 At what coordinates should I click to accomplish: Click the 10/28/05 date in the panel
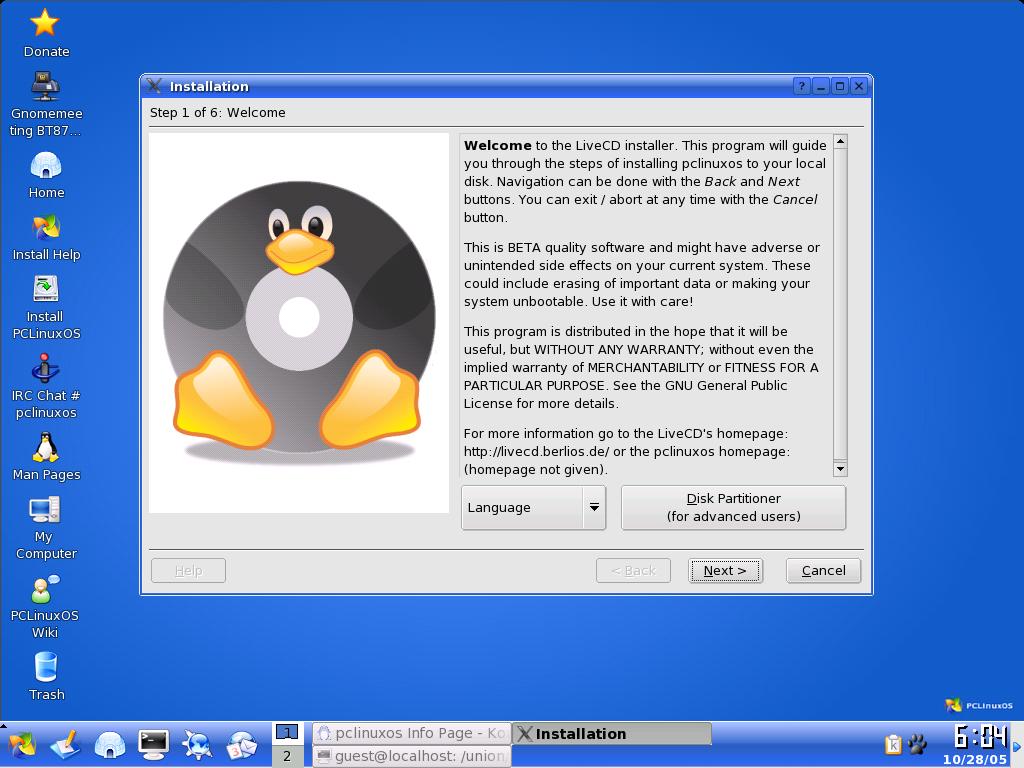coord(974,760)
